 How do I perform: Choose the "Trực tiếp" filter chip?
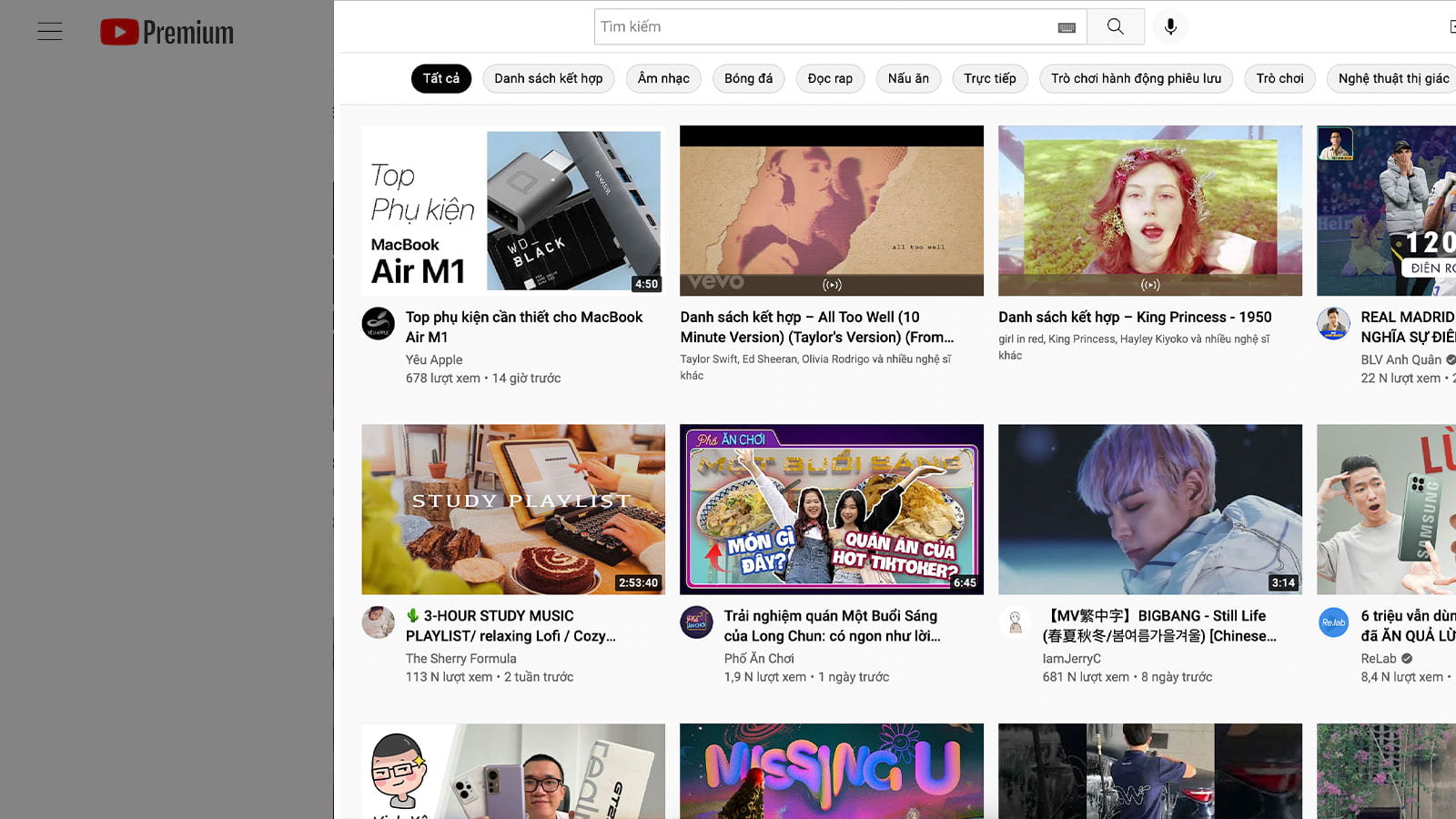click(x=990, y=78)
